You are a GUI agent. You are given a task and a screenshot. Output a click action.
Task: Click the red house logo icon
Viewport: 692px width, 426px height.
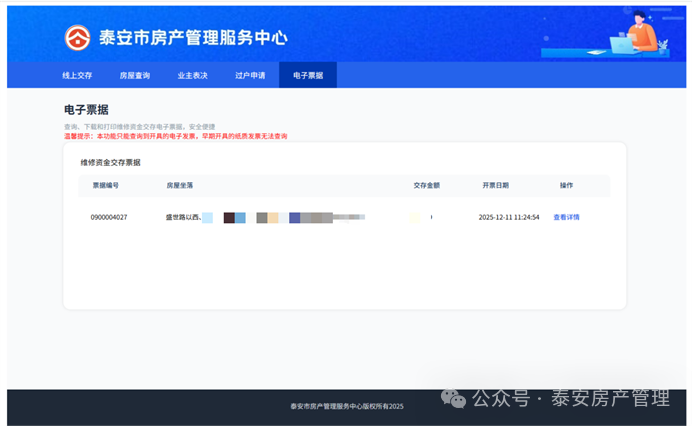tap(77, 37)
